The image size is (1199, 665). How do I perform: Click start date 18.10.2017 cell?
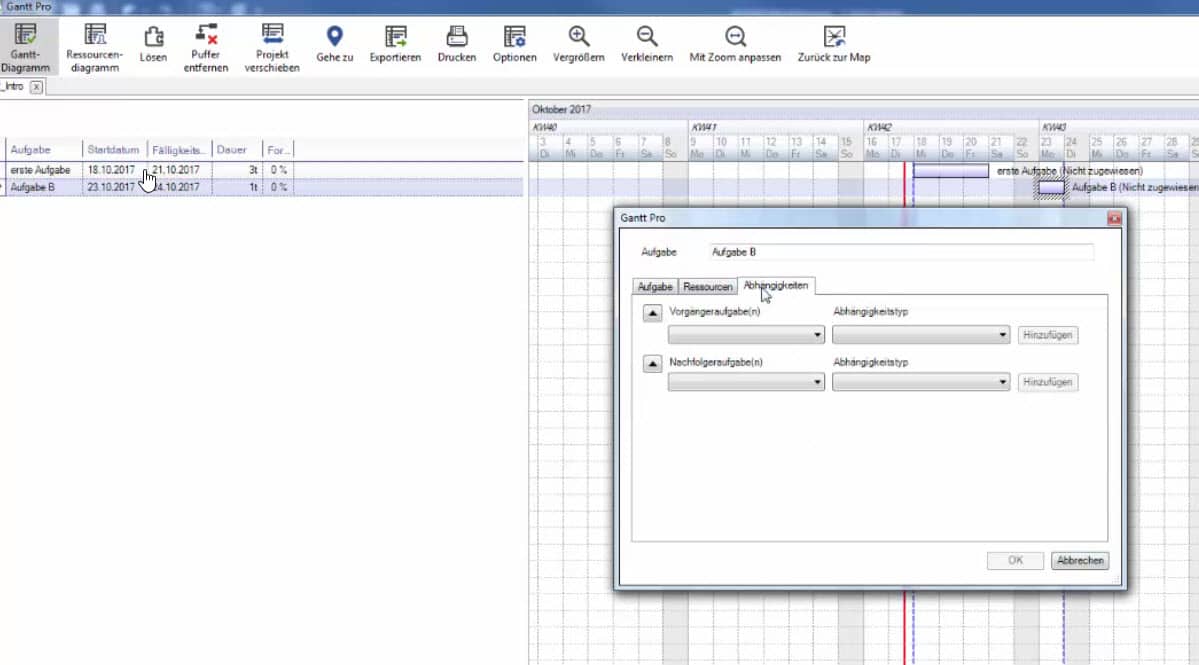[111, 170]
